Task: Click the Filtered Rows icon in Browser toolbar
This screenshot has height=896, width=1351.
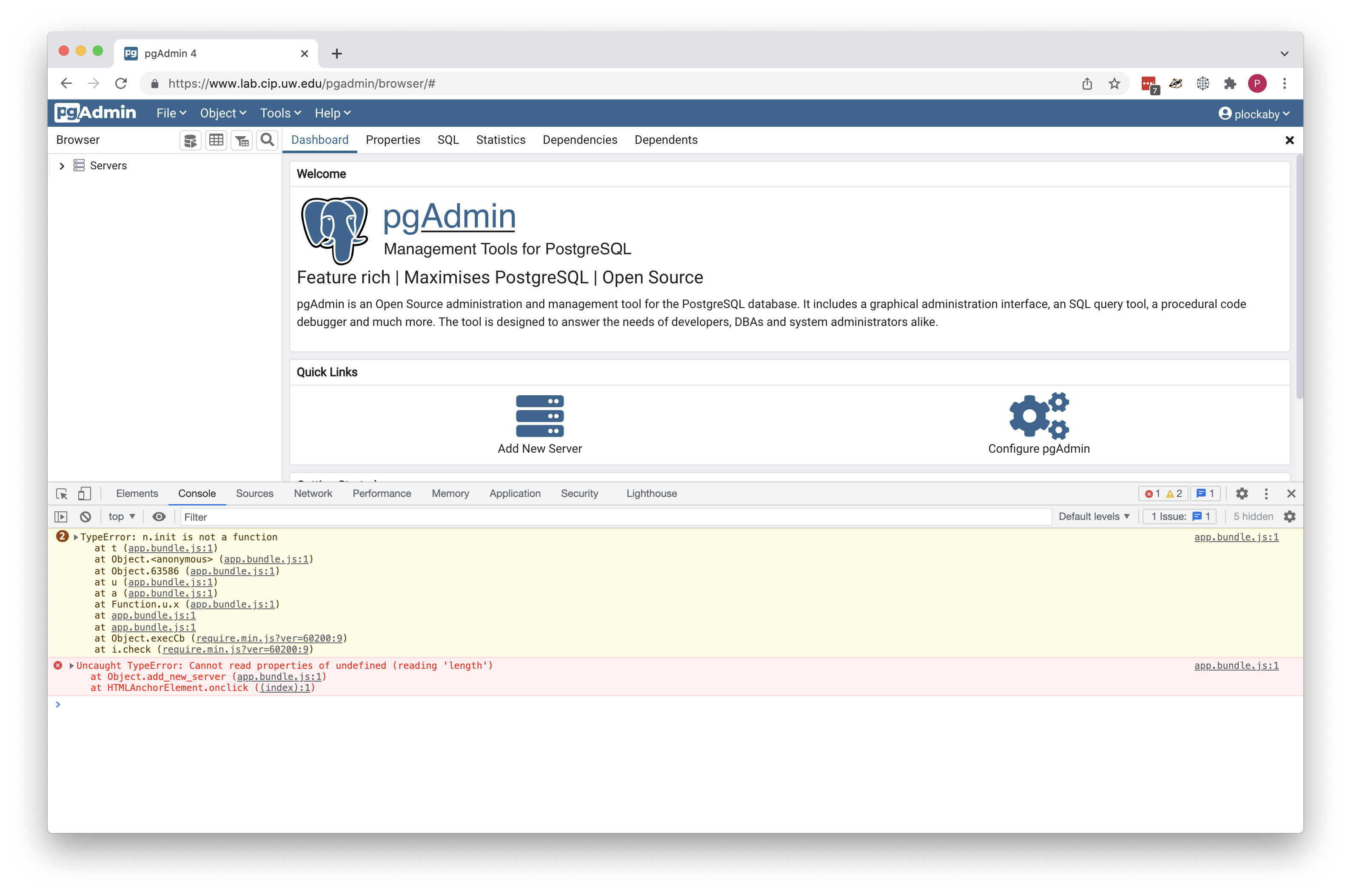Action: 242,140
